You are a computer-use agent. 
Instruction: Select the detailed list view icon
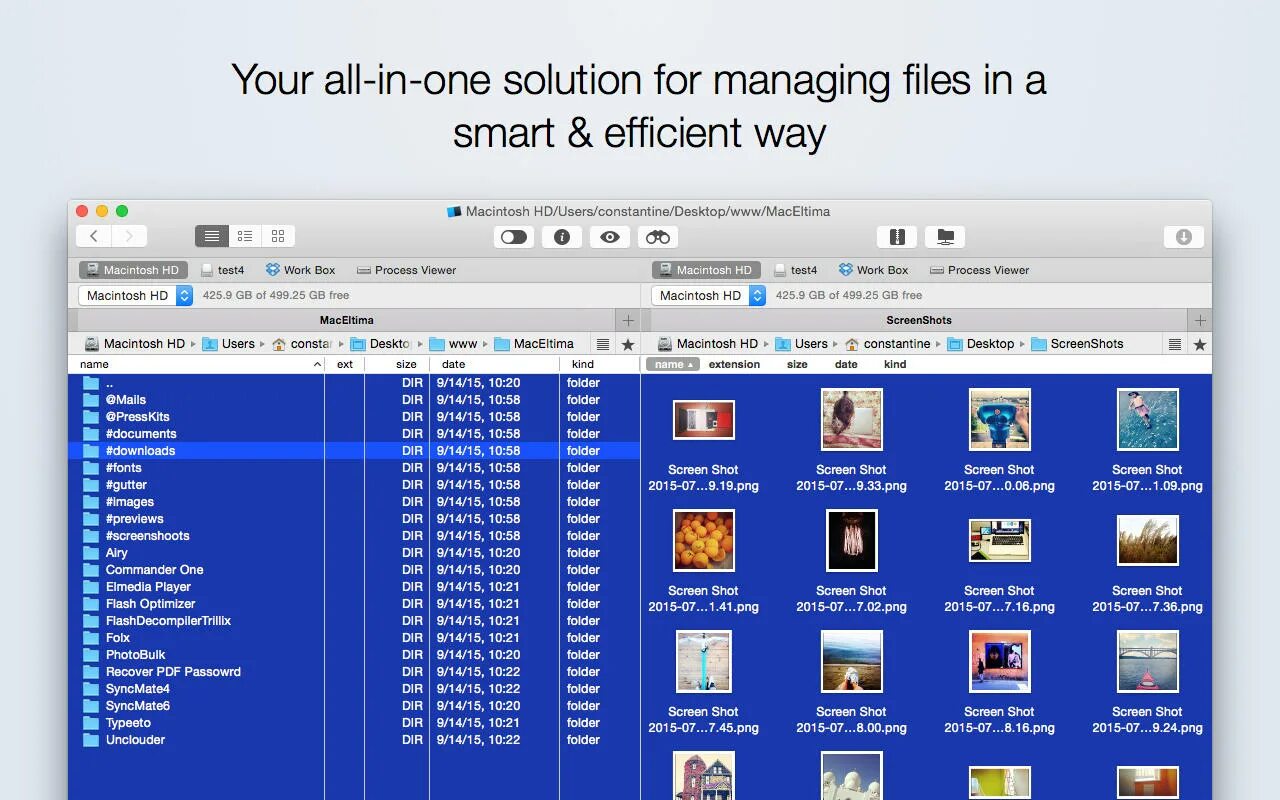(x=245, y=236)
